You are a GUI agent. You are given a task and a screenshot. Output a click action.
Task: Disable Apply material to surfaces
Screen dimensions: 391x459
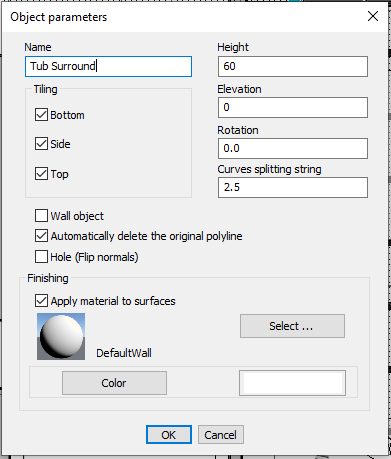tap(41, 301)
